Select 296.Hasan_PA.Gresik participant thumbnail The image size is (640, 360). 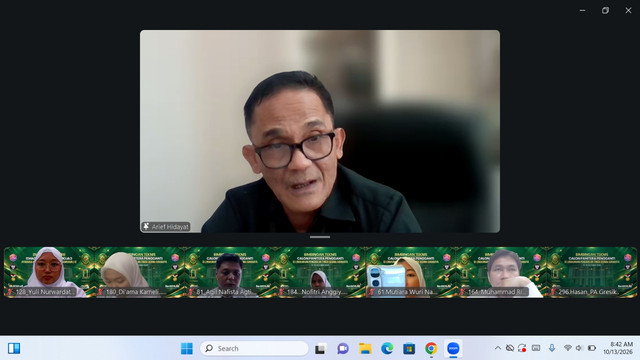point(592,272)
